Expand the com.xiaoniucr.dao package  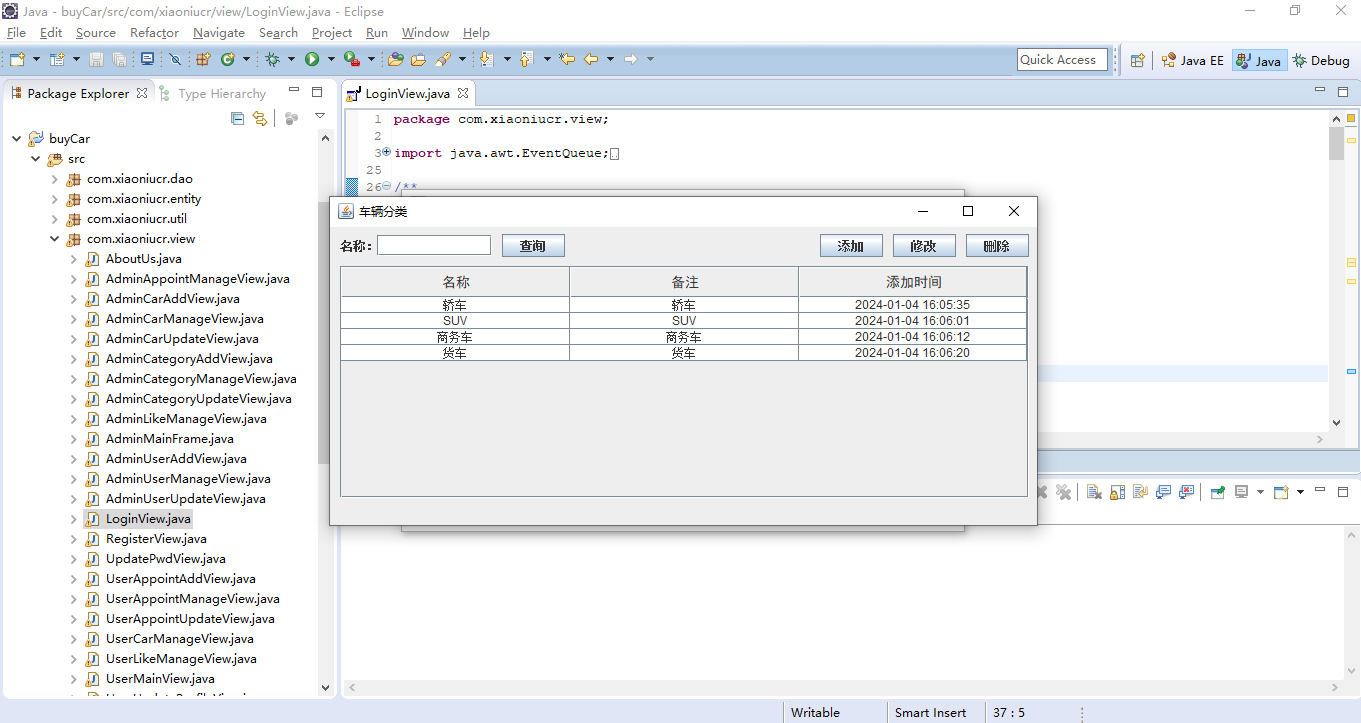[55, 179]
